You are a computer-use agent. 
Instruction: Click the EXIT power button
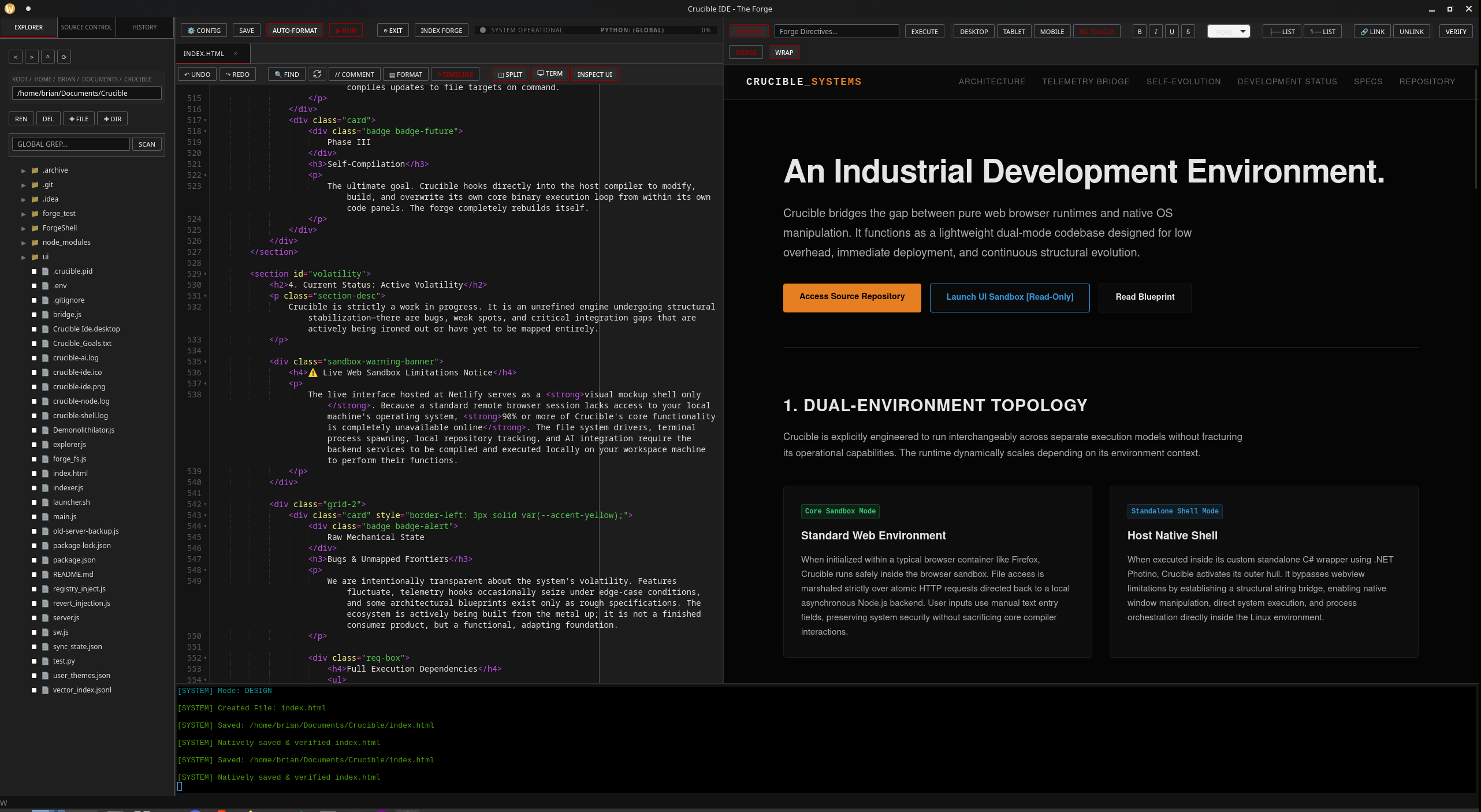(x=393, y=31)
